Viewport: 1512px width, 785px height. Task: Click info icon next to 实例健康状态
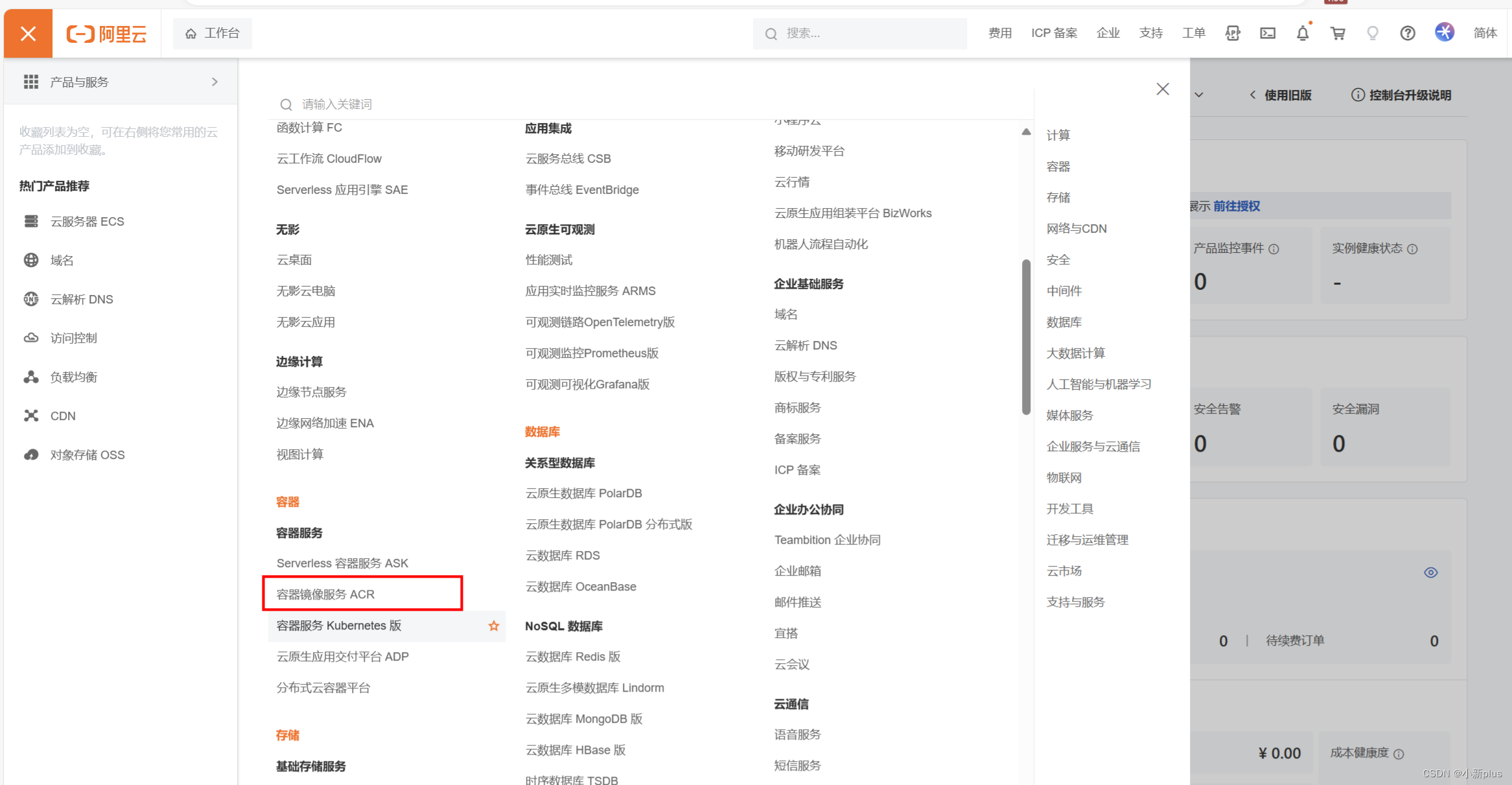coord(1412,249)
